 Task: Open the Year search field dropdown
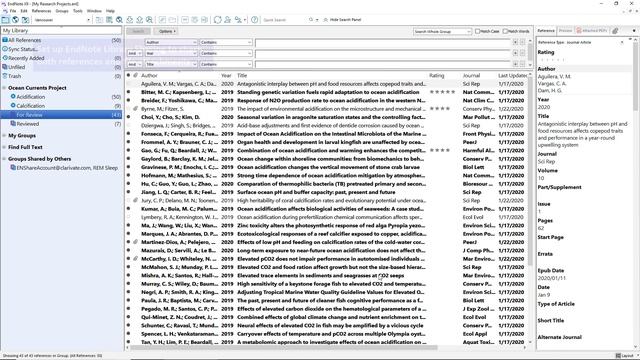click(x=171, y=53)
